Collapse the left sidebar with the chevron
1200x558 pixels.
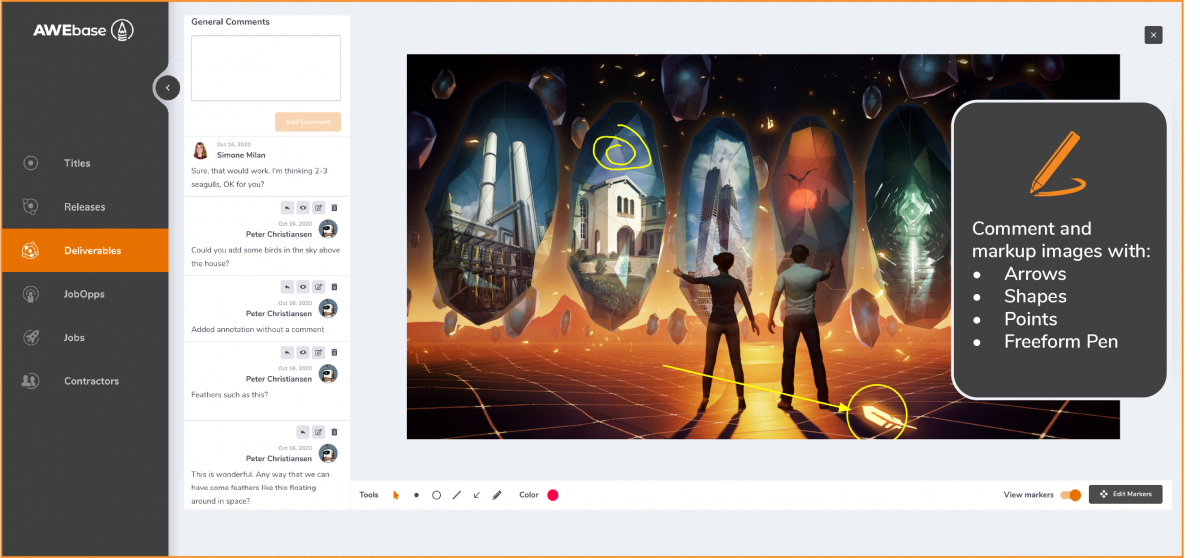[168, 88]
